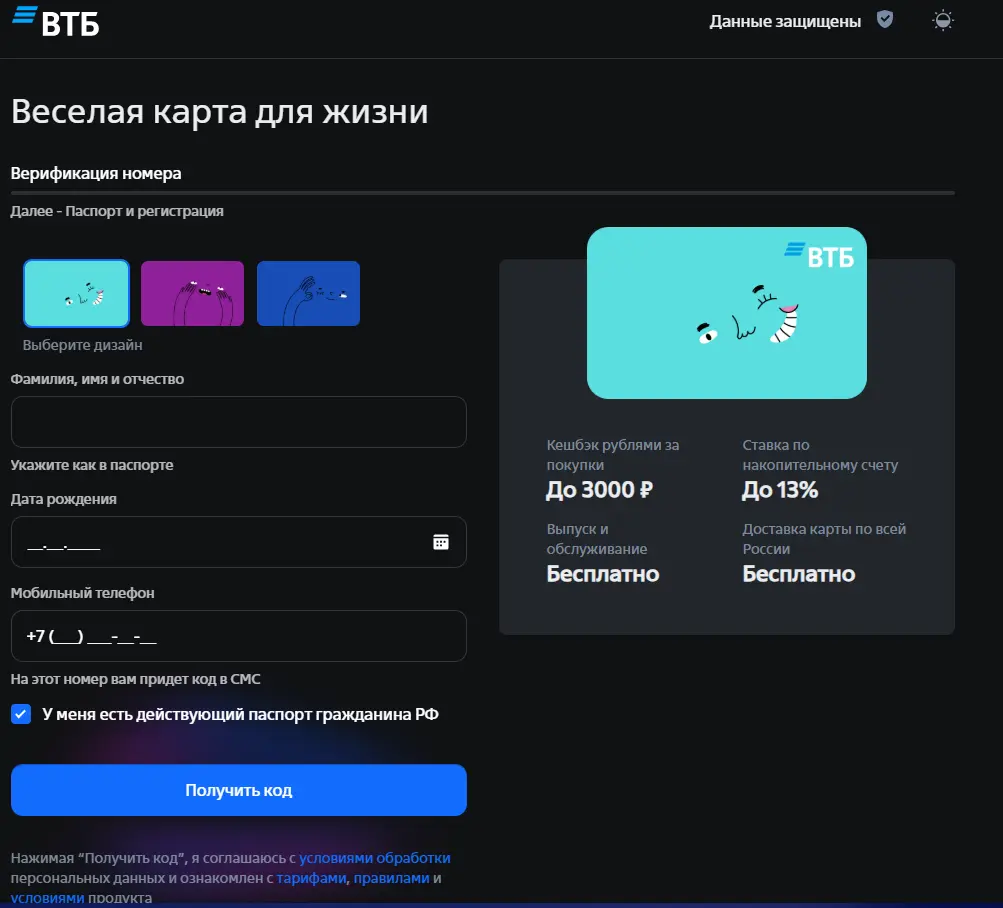Image resolution: width=1003 pixels, height=908 pixels.
Task: Click the Дата рождения input field
Action: click(x=239, y=542)
